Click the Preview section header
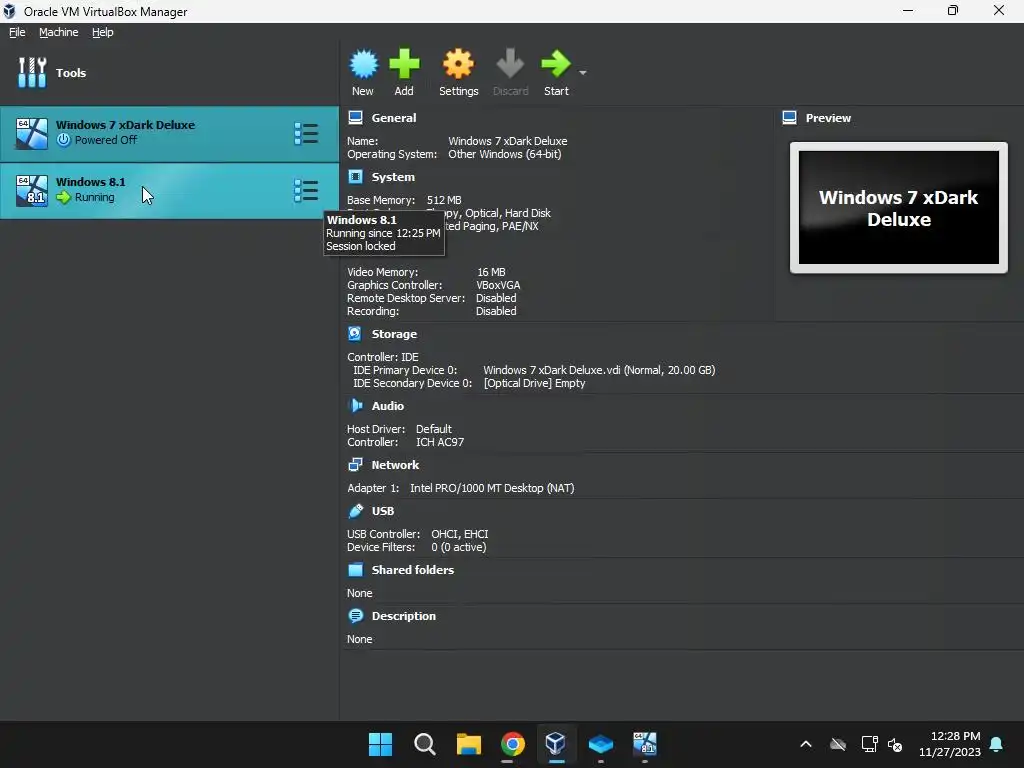 pyautogui.click(x=828, y=118)
